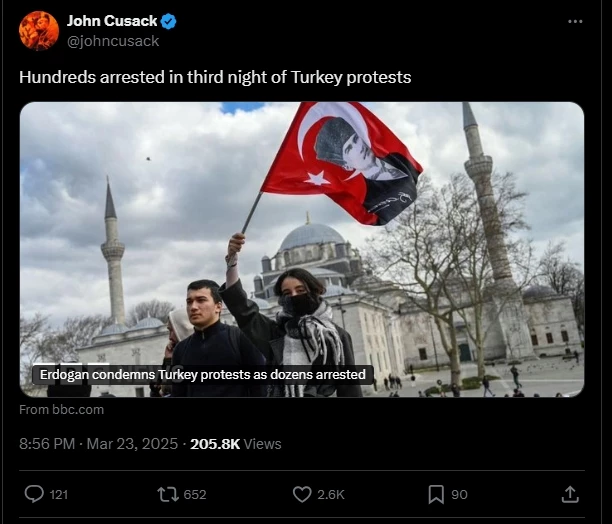Screen dimensions: 612x524
Task: Open the @johncusack handle link
Action: click(x=113, y=41)
